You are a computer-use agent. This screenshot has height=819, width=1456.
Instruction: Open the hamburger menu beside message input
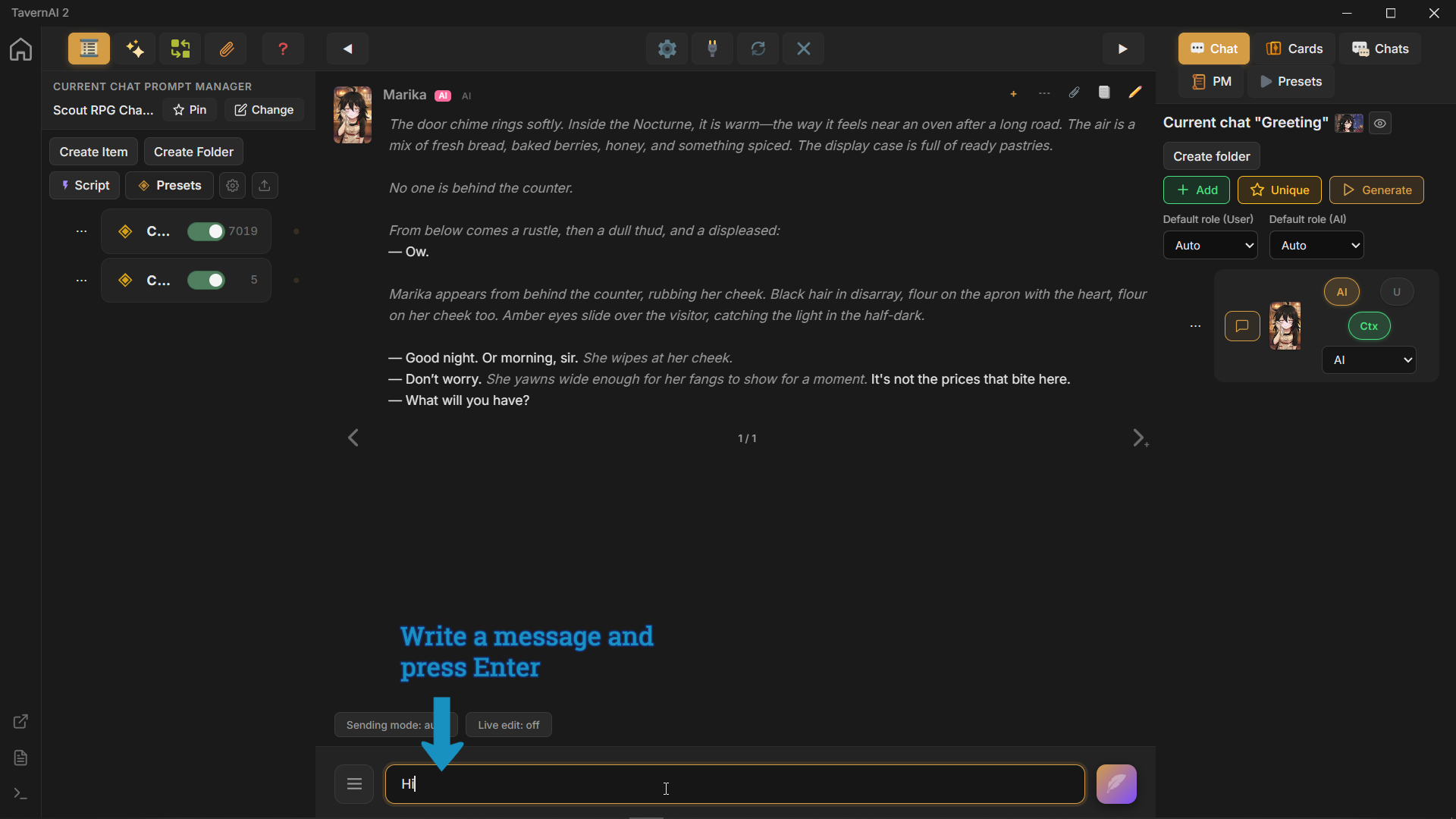click(354, 783)
